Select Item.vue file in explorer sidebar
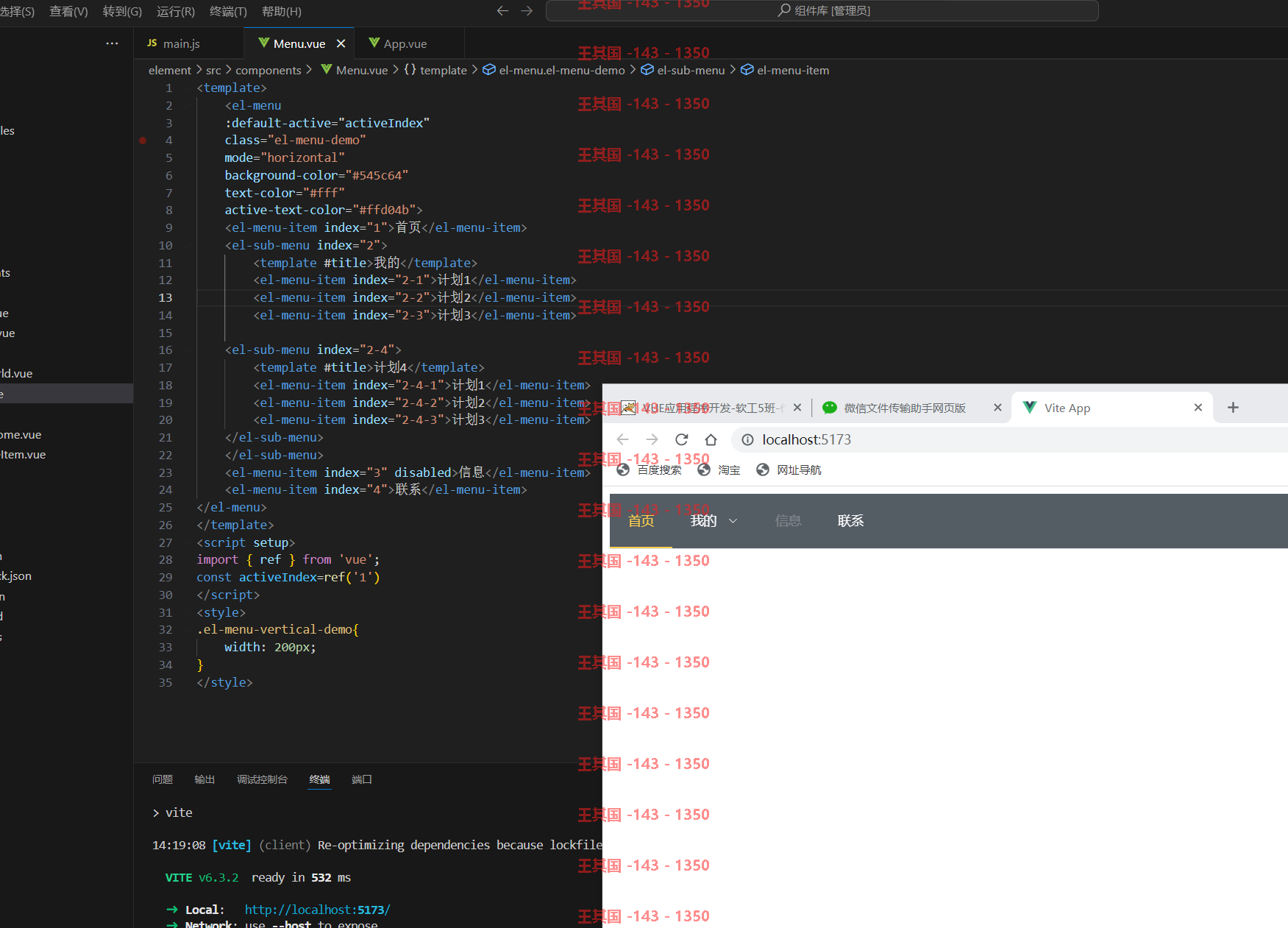Image resolution: width=1288 pixels, height=928 pixels. click(x=66, y=454)
